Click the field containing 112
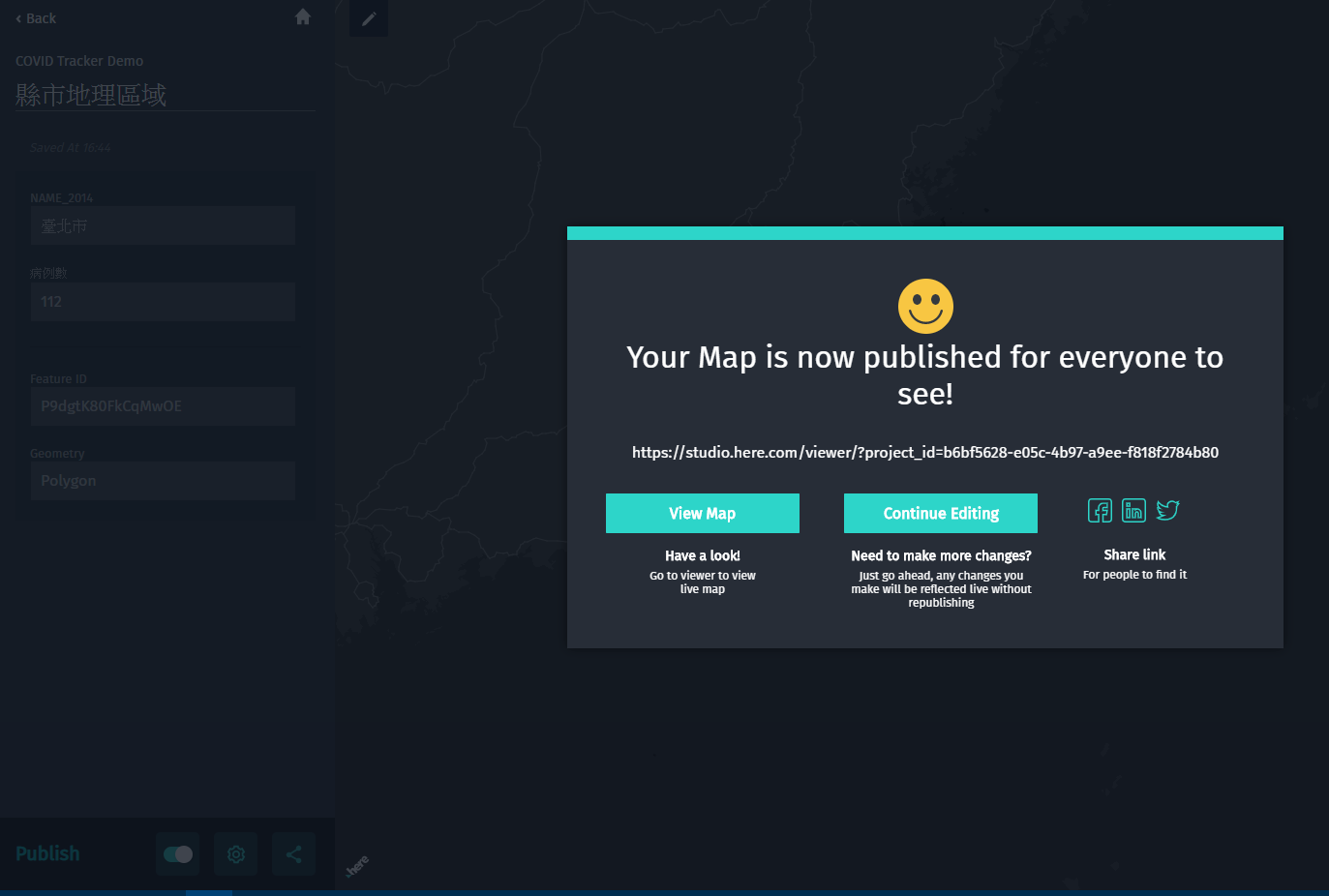 pos(163,302)
